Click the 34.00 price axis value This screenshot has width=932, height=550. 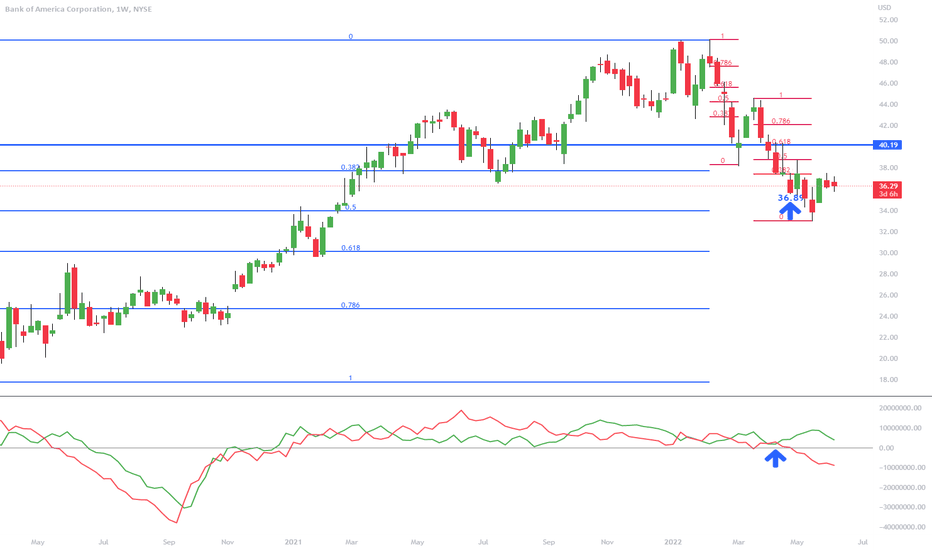tap(889, 210)
